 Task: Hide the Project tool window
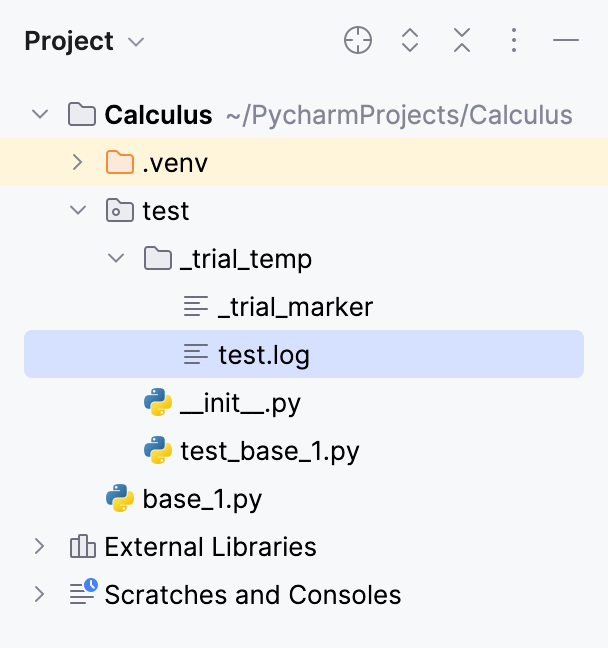click(x=566, y=41)
